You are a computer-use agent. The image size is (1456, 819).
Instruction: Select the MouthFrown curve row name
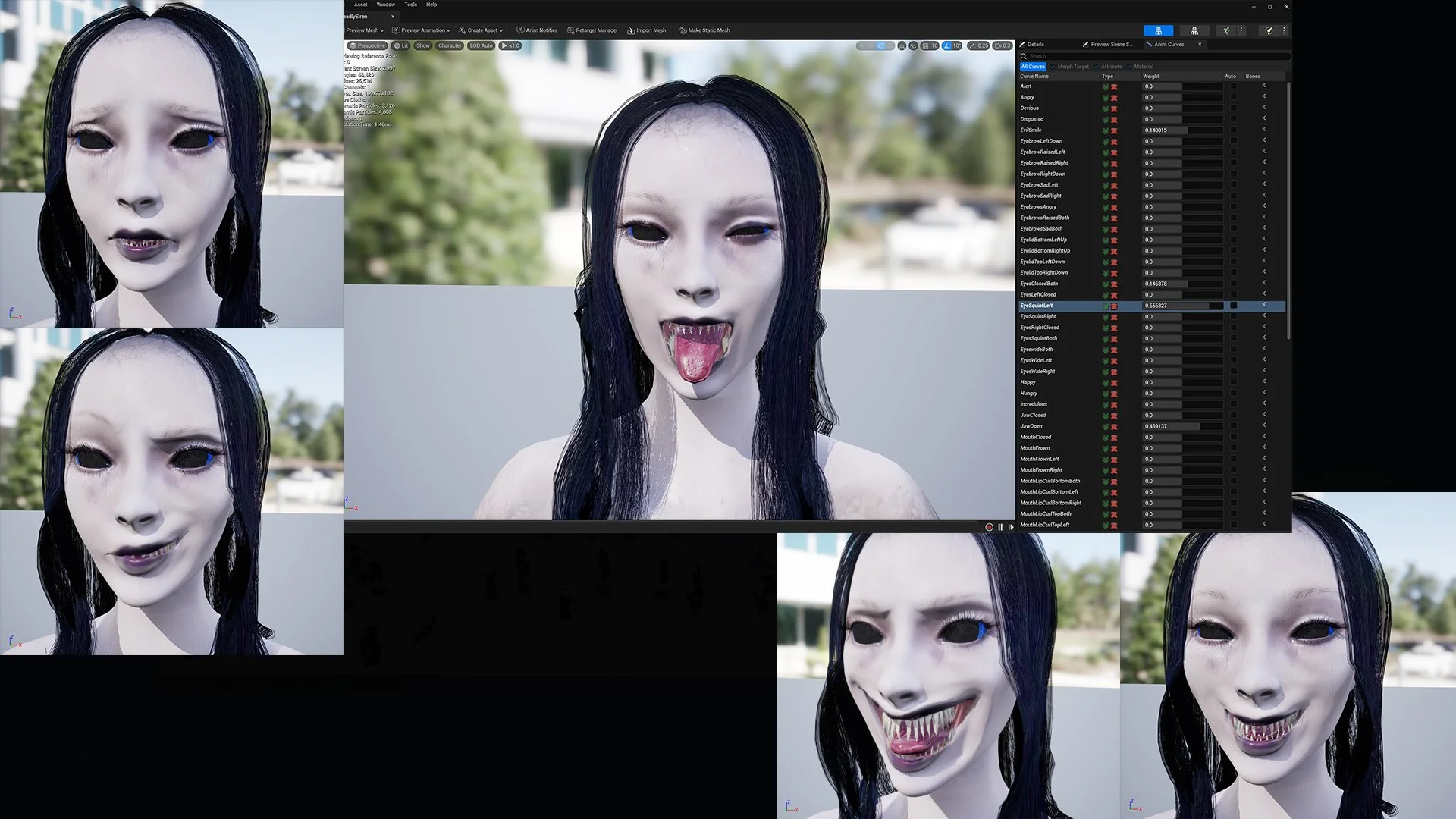point(1035,448)
